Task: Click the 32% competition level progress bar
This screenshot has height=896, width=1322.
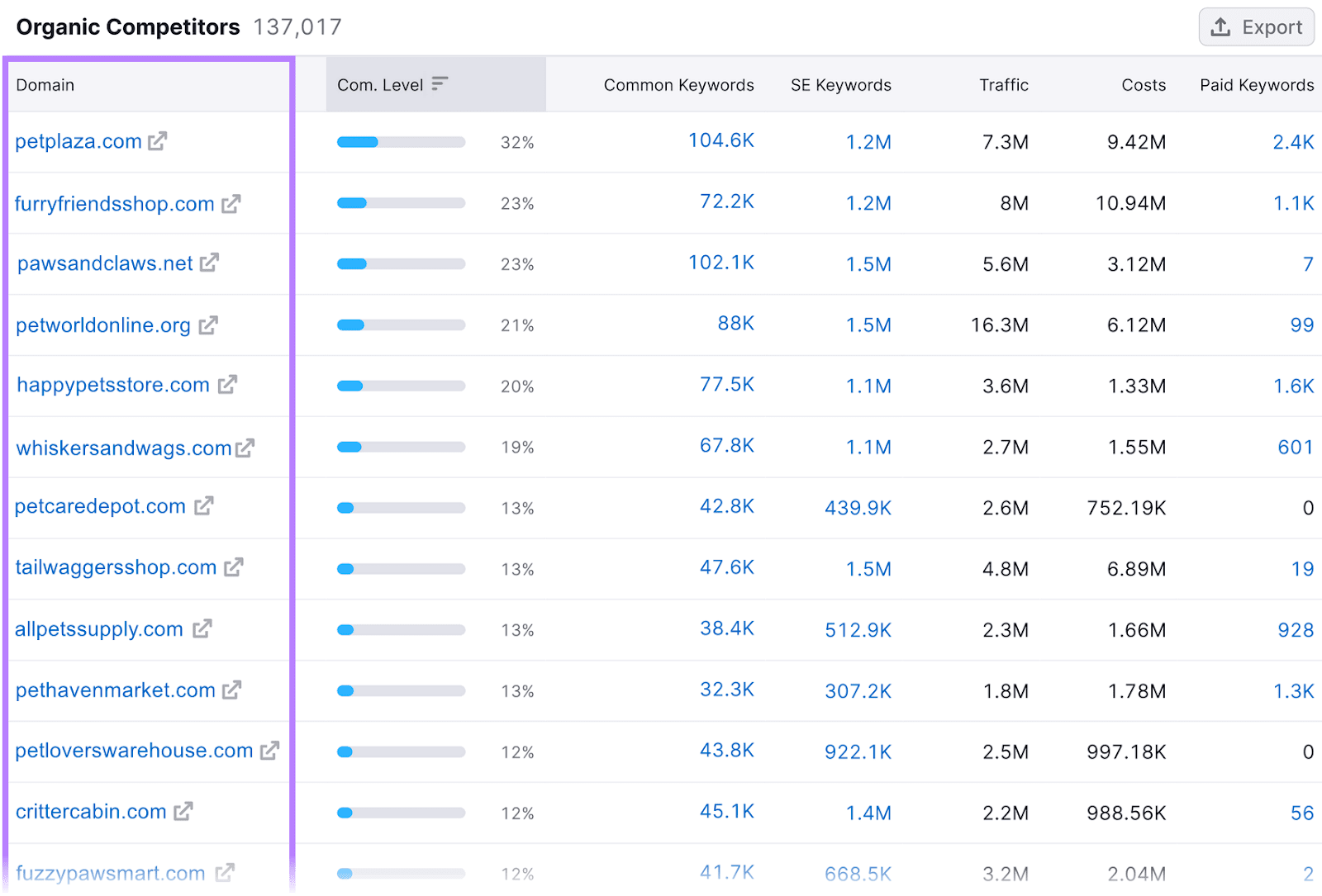Action: pyautogui.click(x=401, y=141)
